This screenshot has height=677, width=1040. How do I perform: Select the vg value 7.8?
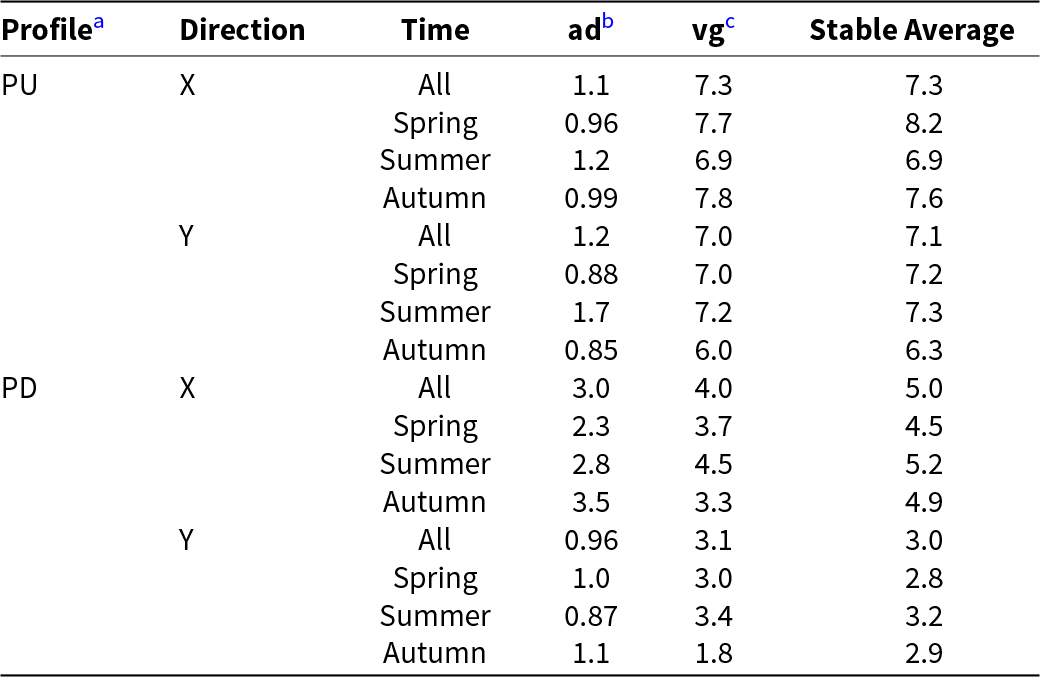pos(713,198)
